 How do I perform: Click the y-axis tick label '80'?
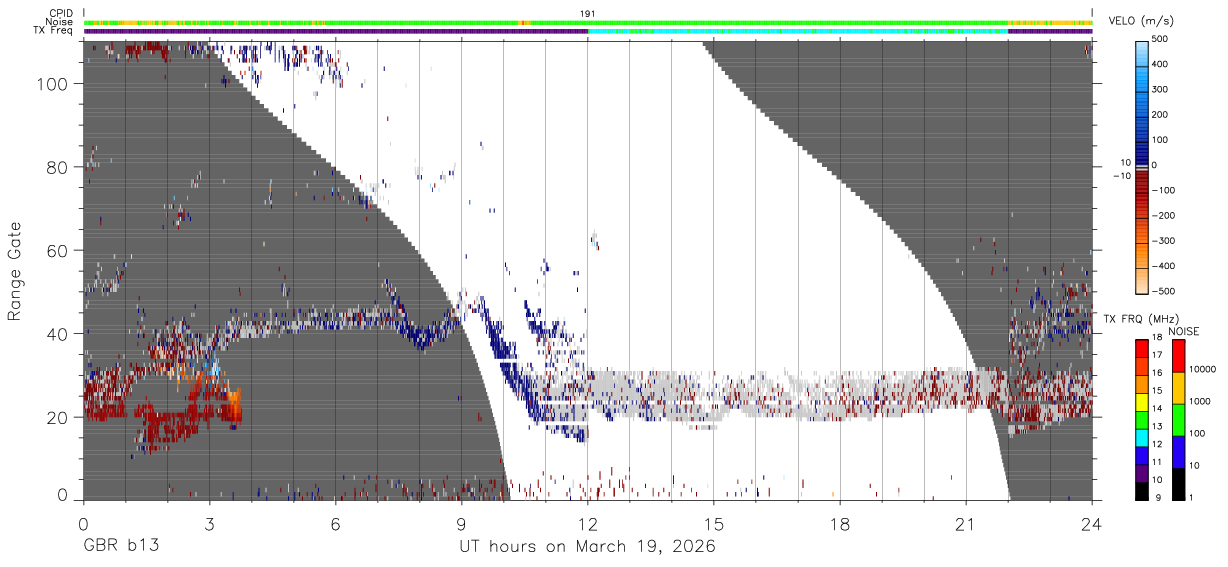pos(58,168)
